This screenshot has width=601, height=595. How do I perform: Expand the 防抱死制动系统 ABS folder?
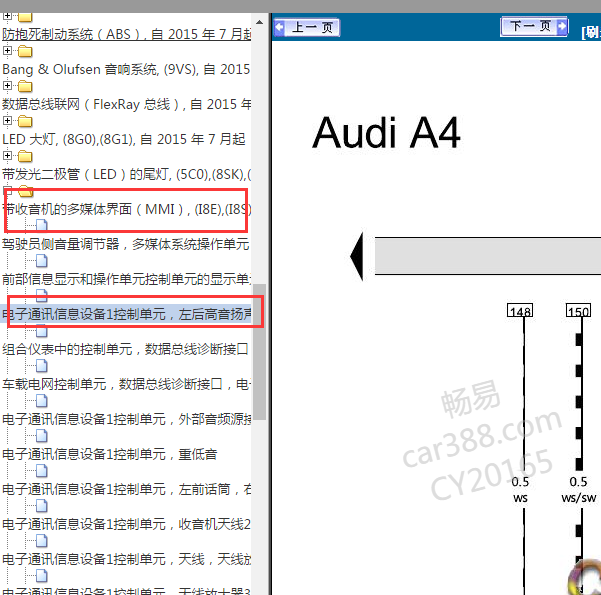[x=7, y=16]
